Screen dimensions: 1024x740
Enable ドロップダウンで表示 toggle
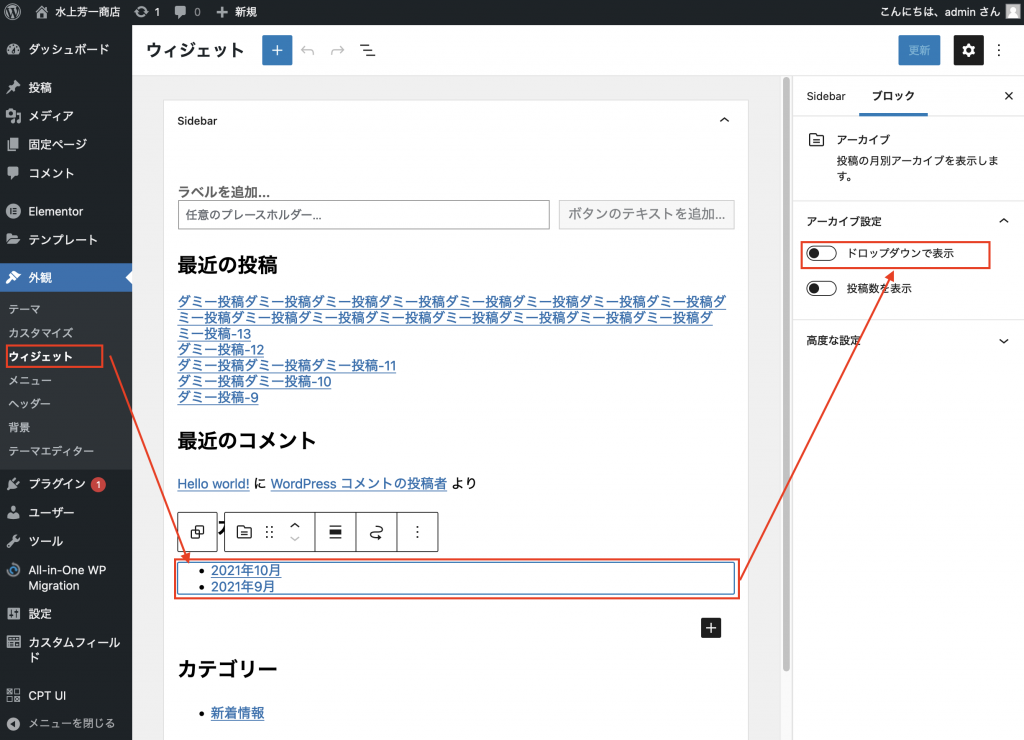pyautogui.click(x=822, y=254)
